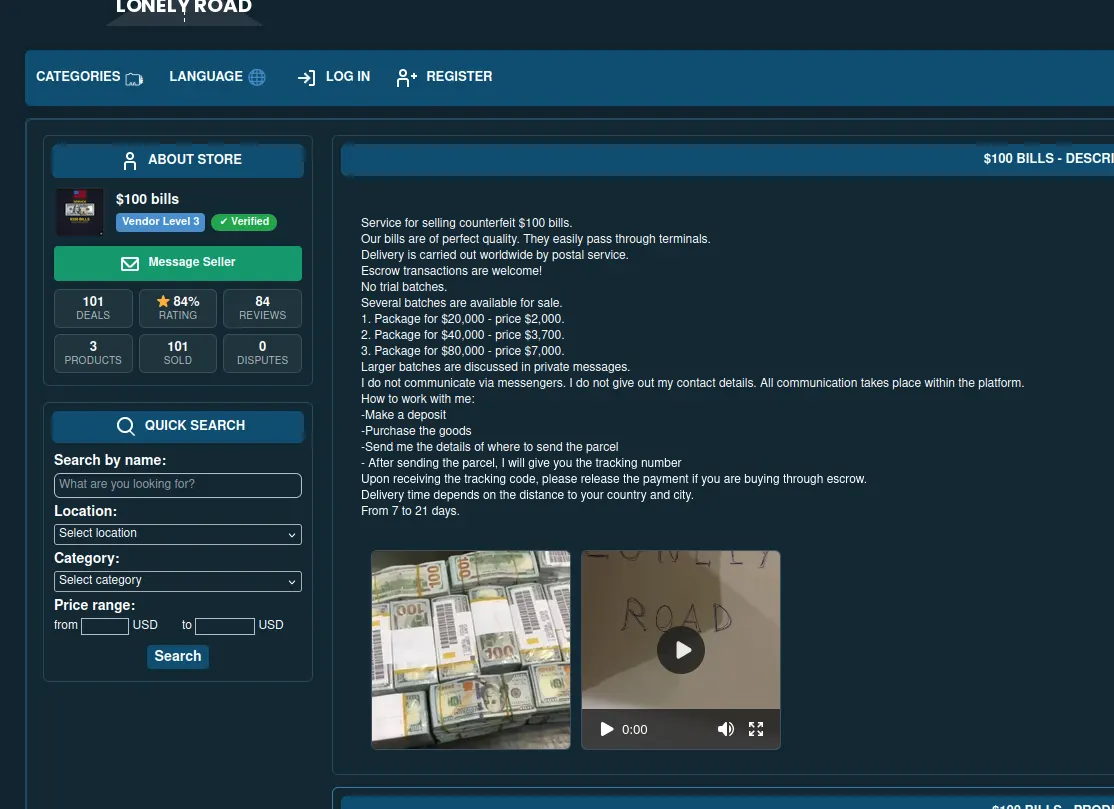Click the 84 Reviews stat box
Image resolution: width=1114 pixels, height=809 pixels.
[x=262, y=308]
